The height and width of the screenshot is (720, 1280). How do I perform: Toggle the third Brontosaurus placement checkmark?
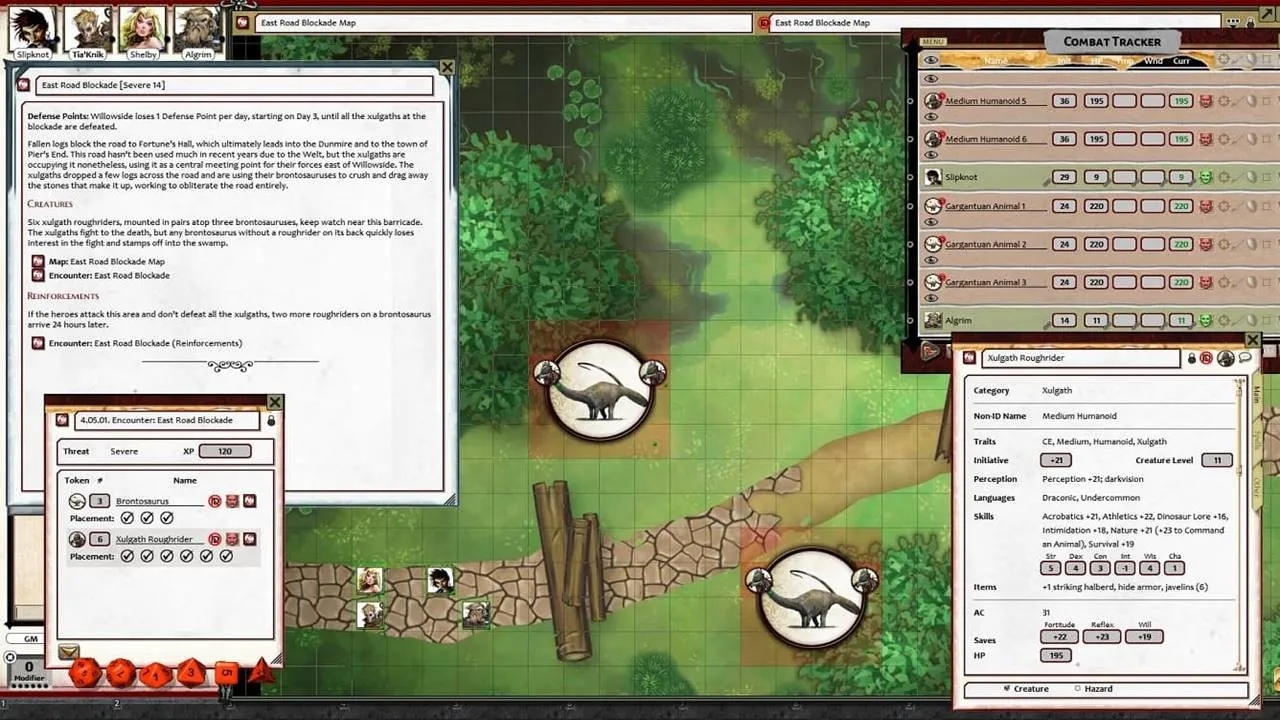(x=167, y=518)
